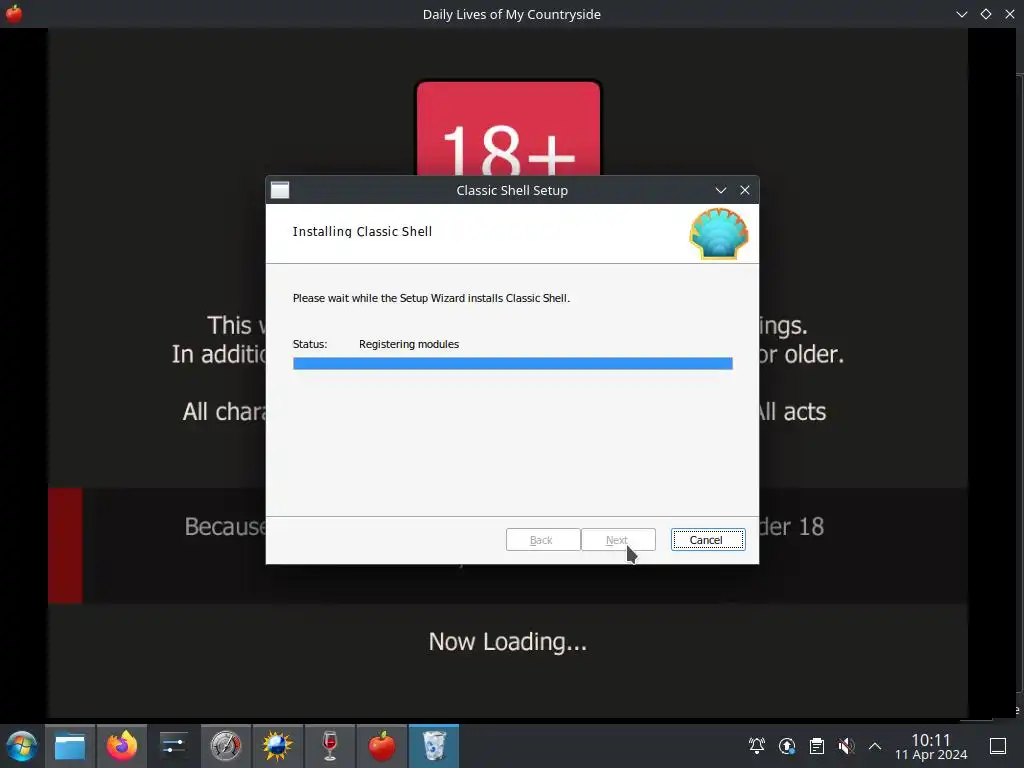Click the disabled Next button in setup
Viewport: 1024px width, 768px height.
click(618, 539)
